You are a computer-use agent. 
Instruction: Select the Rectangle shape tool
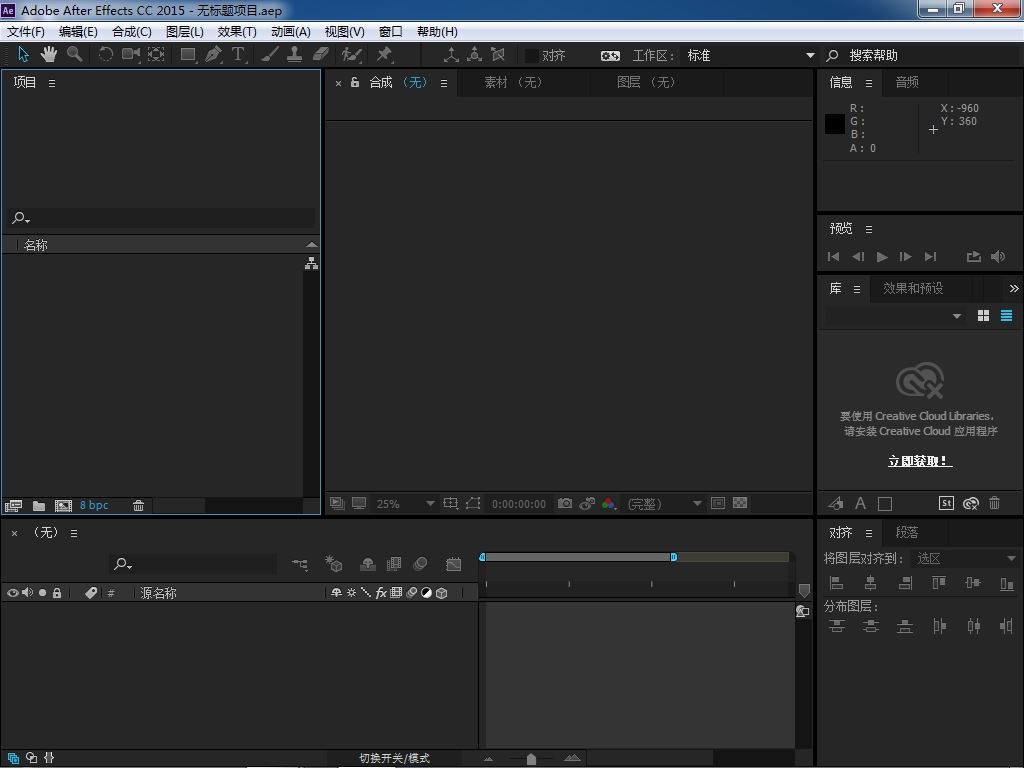(188, 55)
